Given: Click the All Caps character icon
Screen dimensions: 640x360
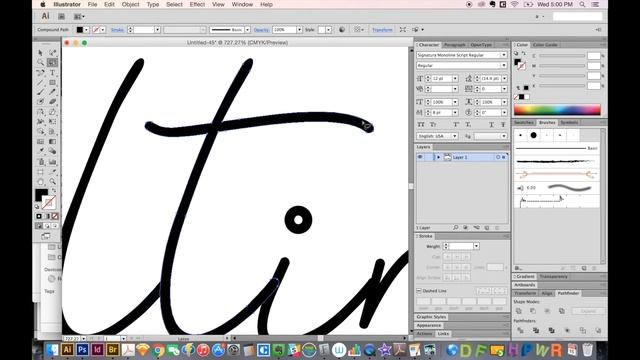Looking at the screenshot, I should click(421, 124).
